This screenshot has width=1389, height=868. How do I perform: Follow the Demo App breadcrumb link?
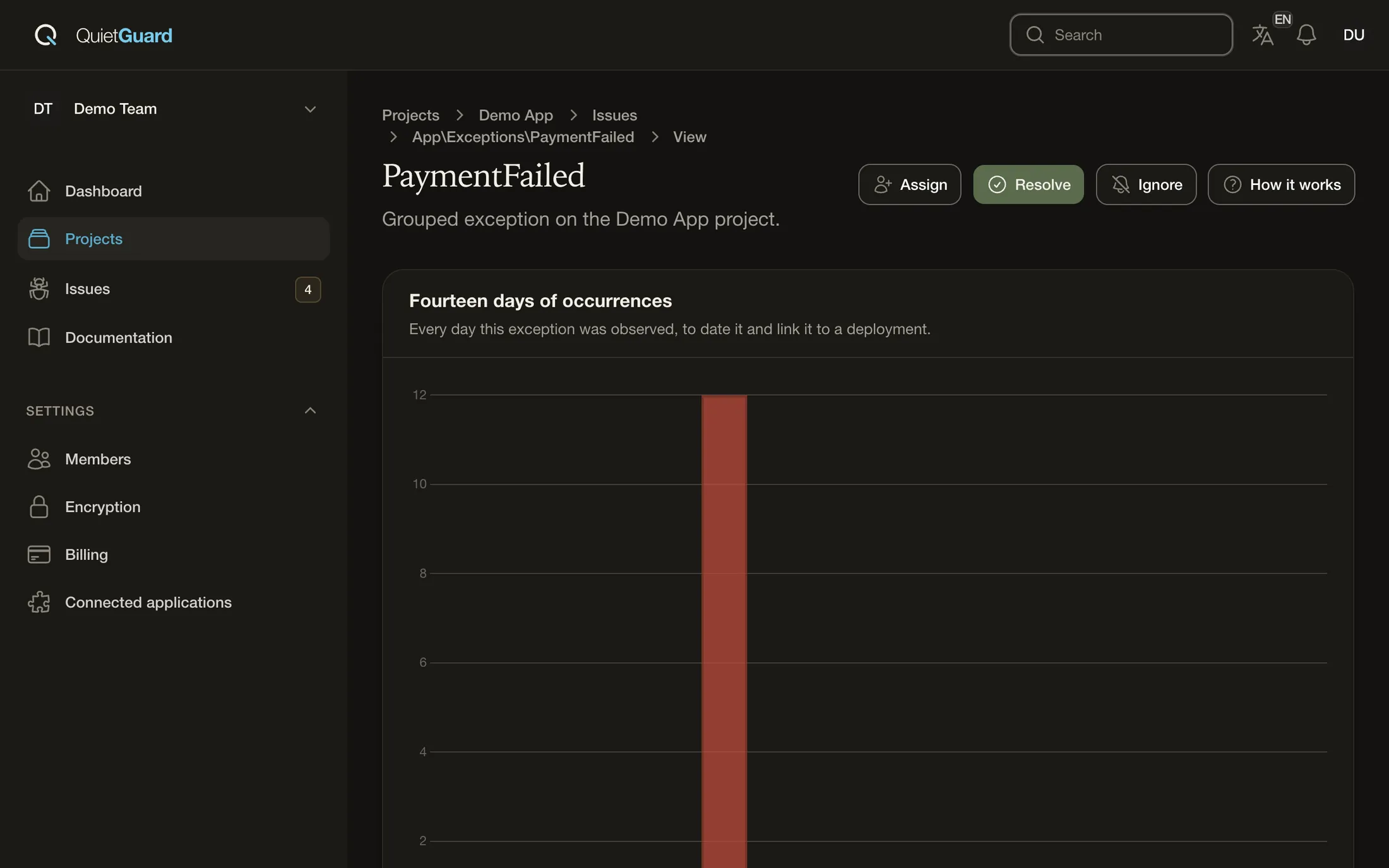click(x=515, y=115)
